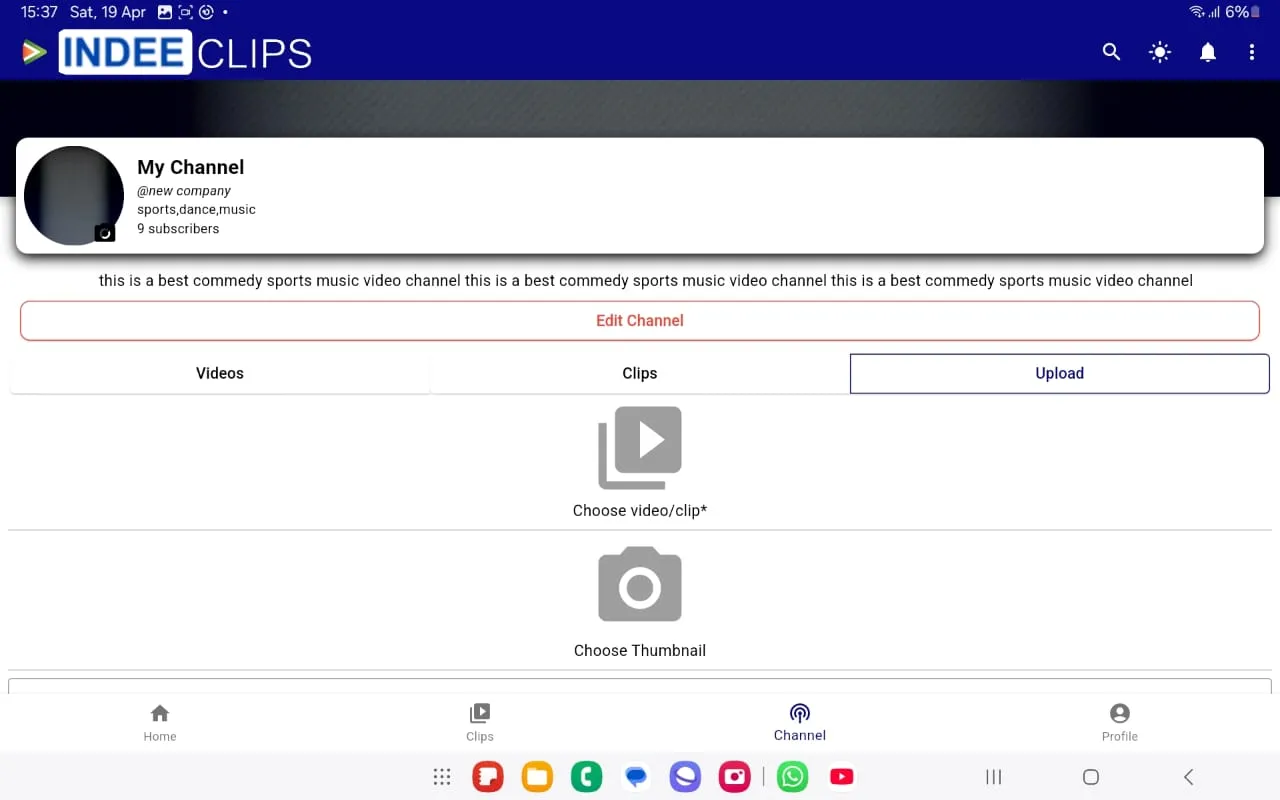Tap the system home navigation button
Image resolution: width=1280 pixels, height=800 pixels.
point(1091,777)
